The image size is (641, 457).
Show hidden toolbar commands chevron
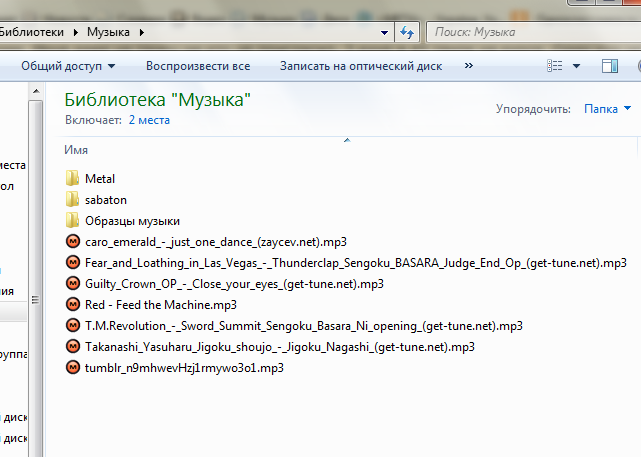tap(468, 65)
